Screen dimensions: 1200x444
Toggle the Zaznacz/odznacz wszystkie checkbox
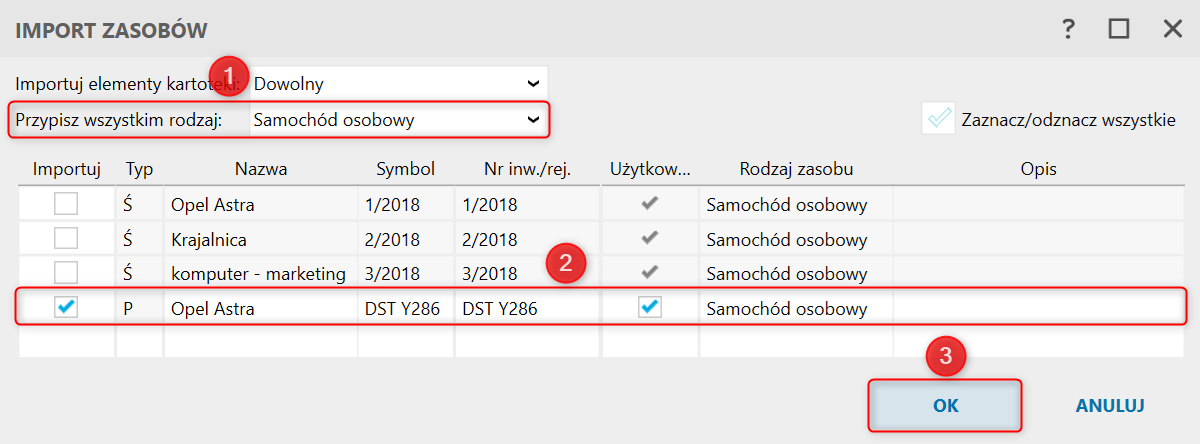(x=939, y=119)
